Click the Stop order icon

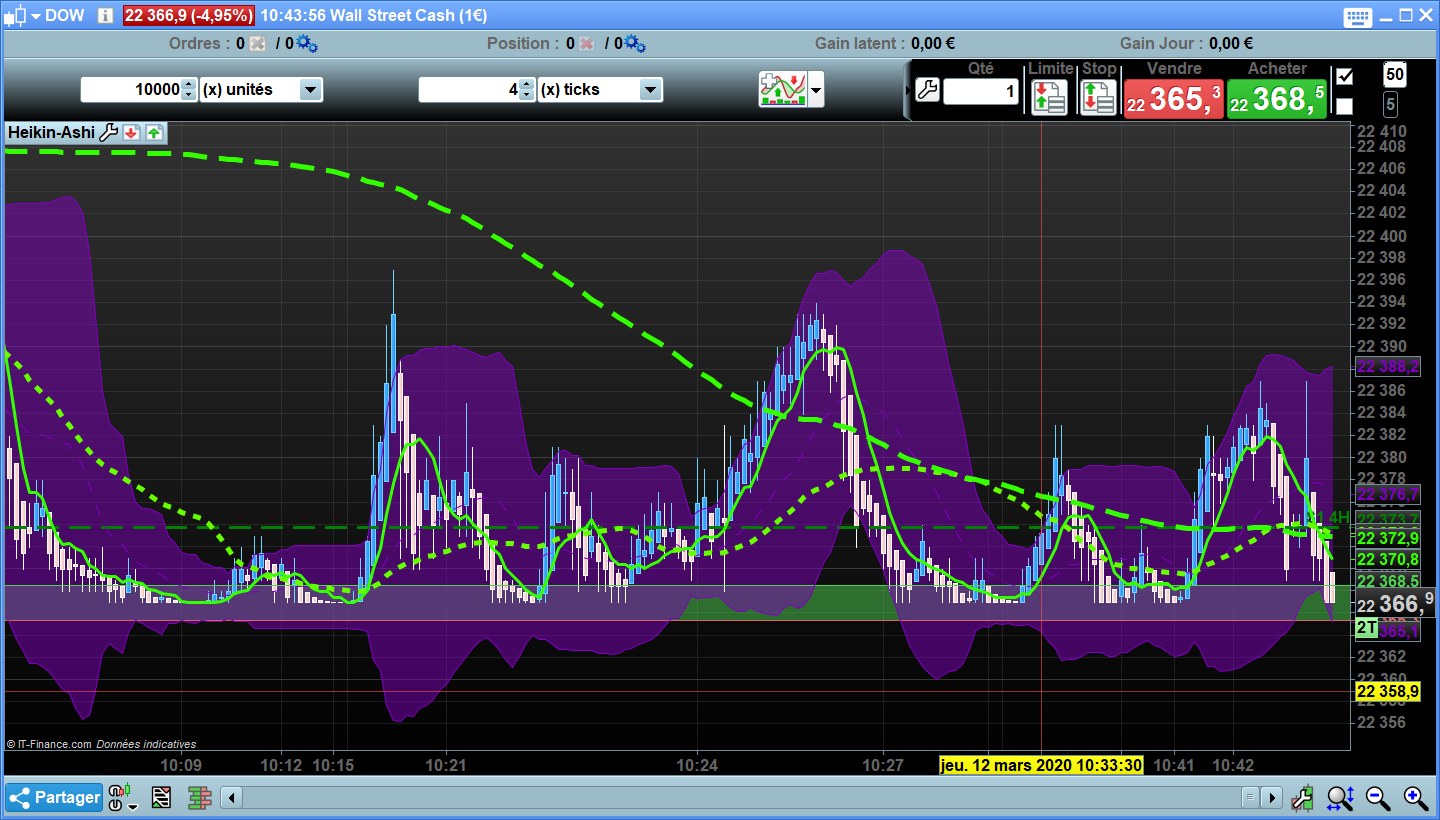pos(1098,98)
